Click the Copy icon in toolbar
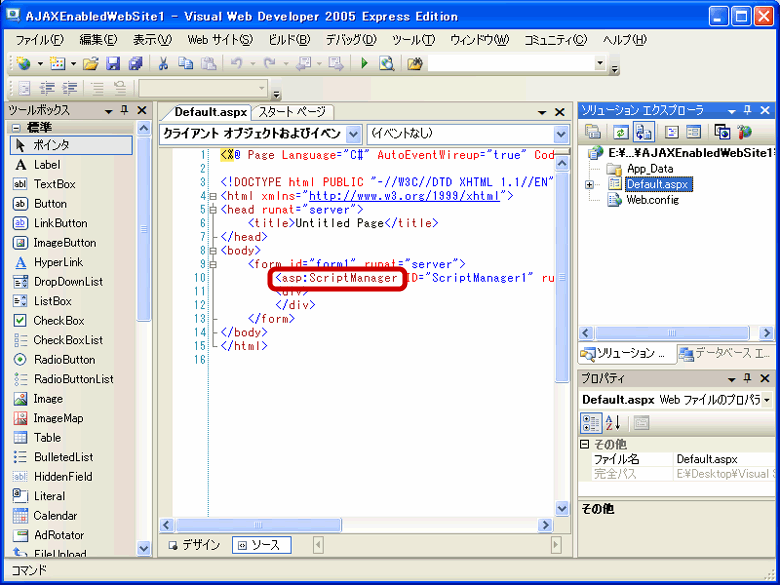The image size is (780, 585). tap(186, 64)
